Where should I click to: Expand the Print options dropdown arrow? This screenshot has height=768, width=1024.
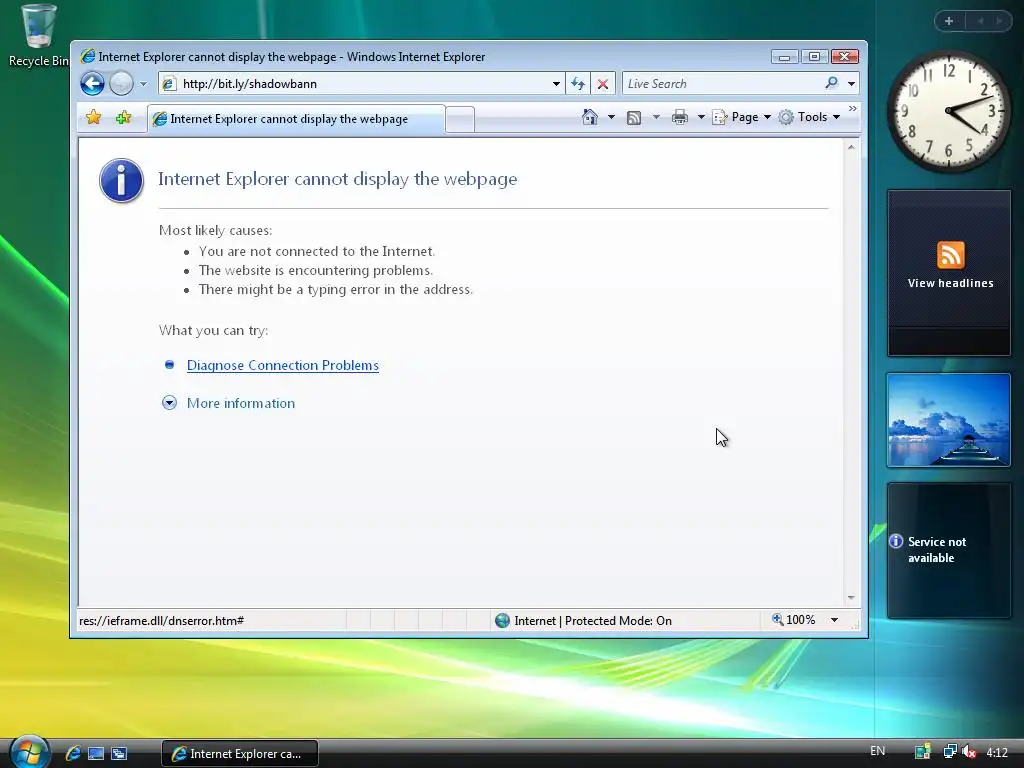[x=701, y=117]
